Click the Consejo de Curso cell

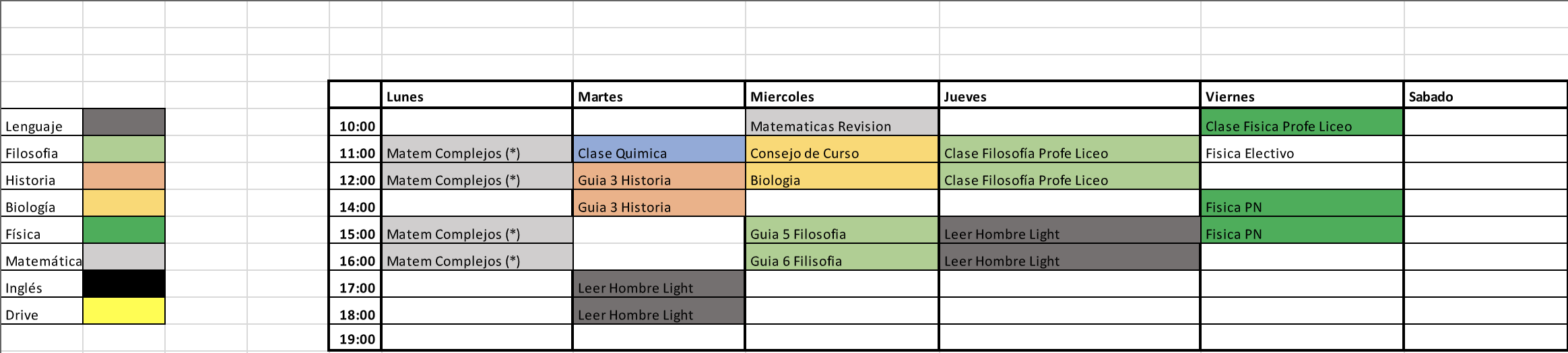tap(841, 150)
